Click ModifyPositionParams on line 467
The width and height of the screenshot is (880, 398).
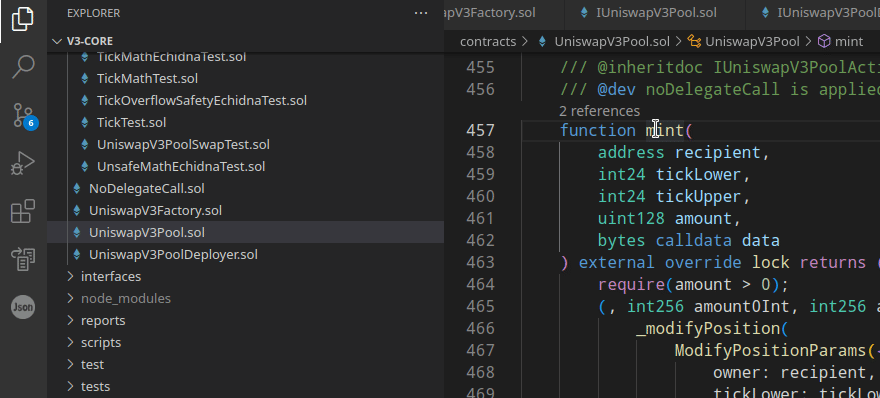point(771,350)
